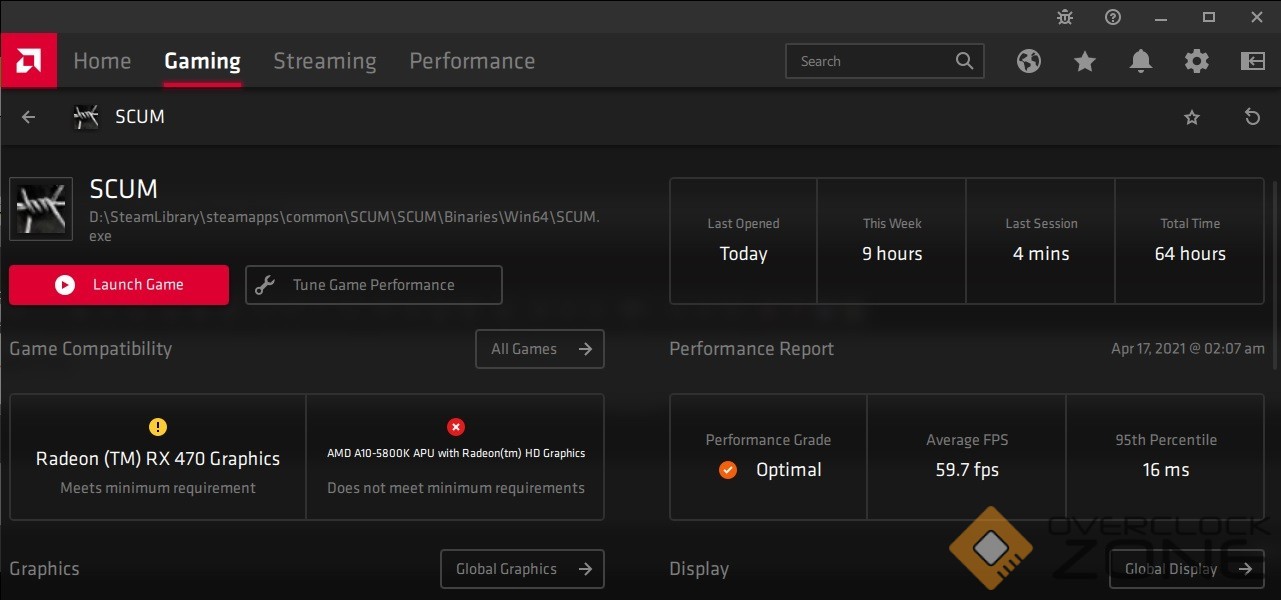
Task: Click the AMD logo icon
Action: 28,61
